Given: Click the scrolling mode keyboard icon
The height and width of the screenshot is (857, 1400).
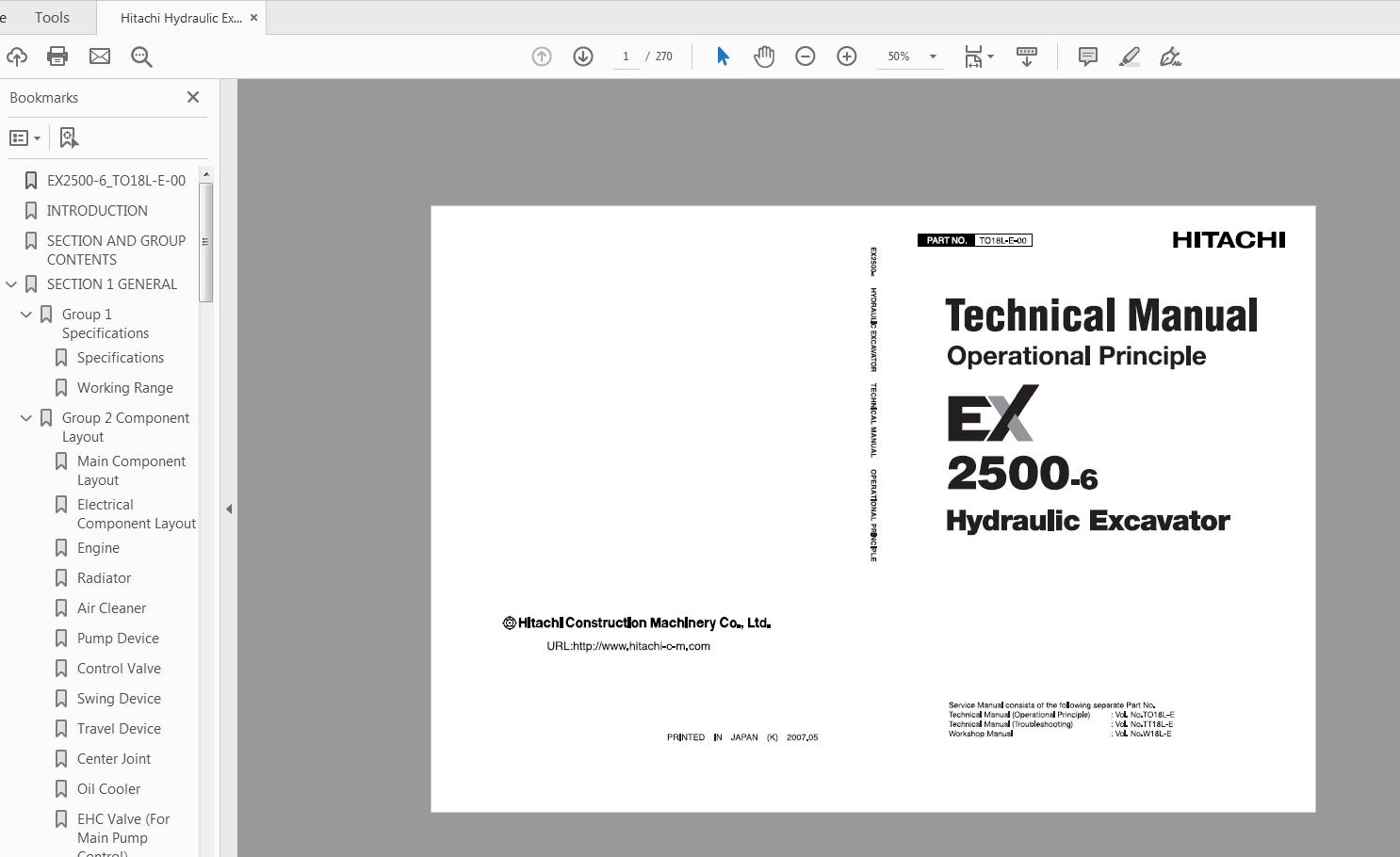Looking at the screenshot, I should (x=1027, y=57).
